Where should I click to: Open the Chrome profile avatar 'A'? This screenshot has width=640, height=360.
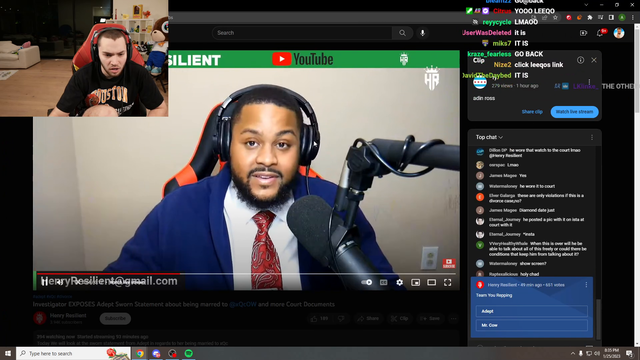coord(622,18)
